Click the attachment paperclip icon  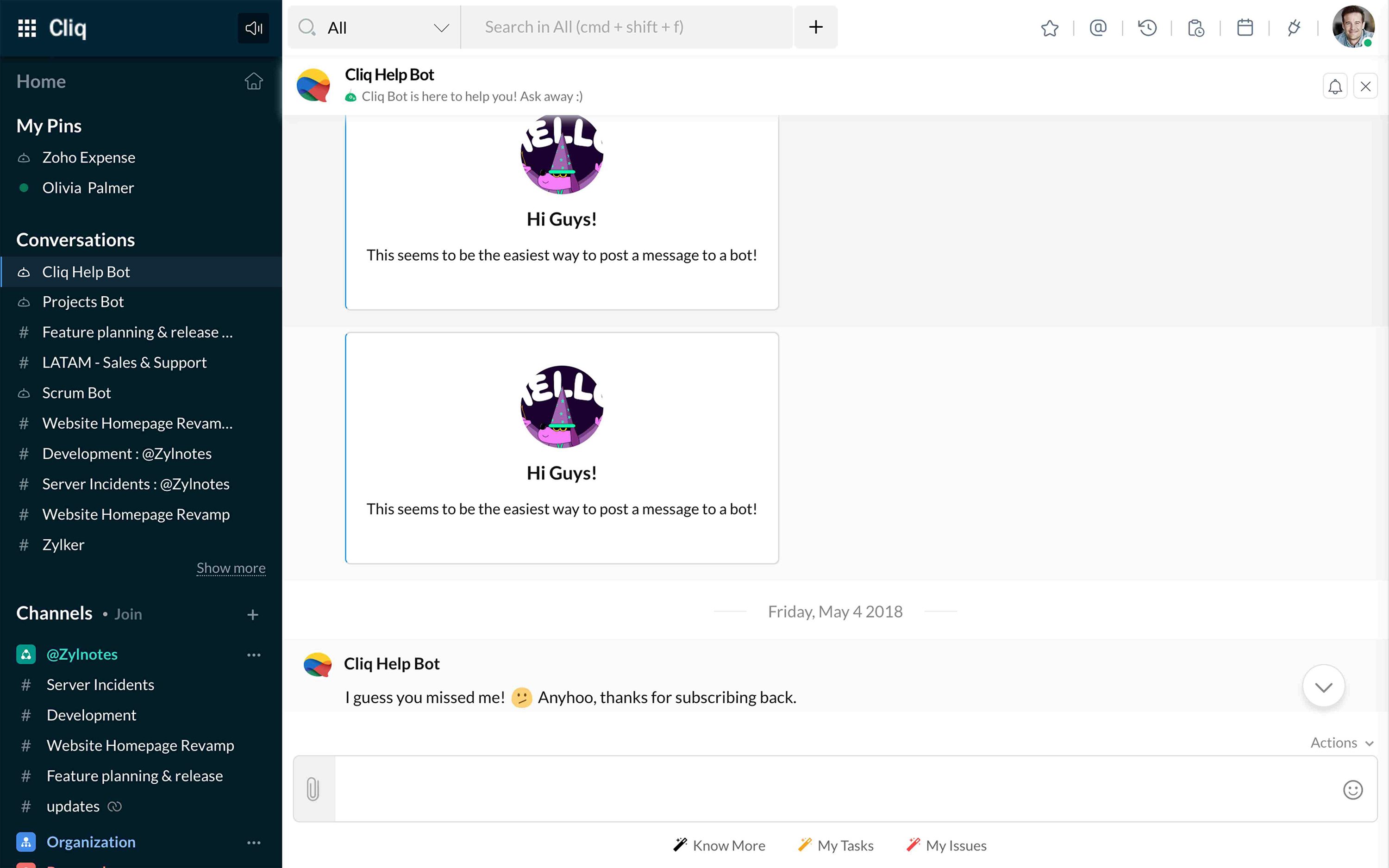(x=313, y=789)
